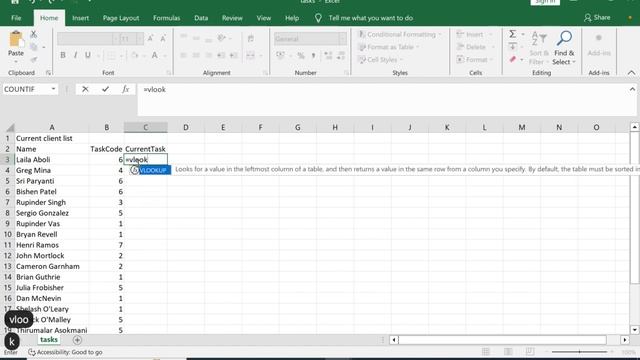
Task: Click the AutoSum sigma icon
Action: (x=513, y=34)
